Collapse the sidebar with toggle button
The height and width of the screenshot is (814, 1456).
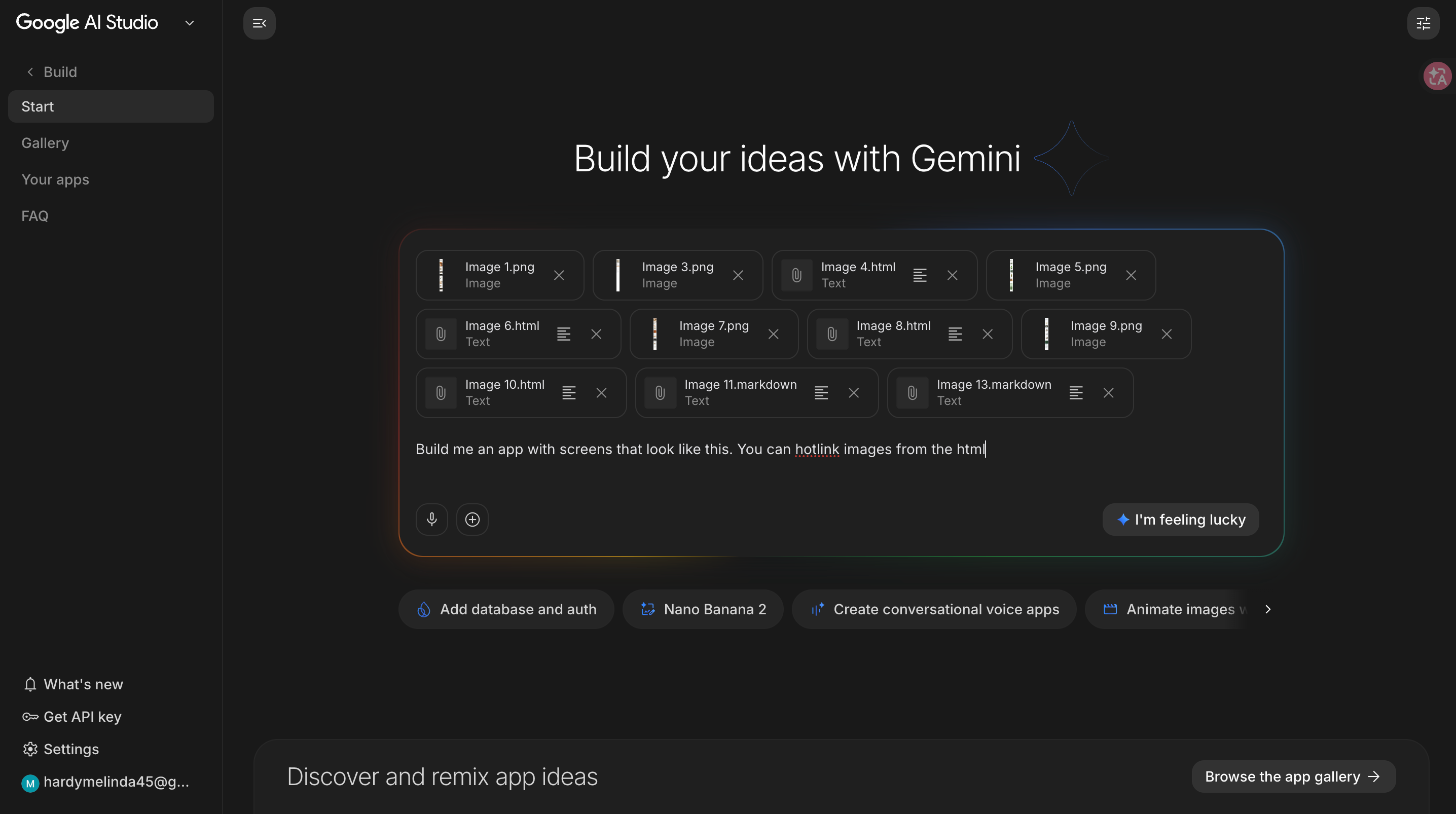tap(260, 23)
